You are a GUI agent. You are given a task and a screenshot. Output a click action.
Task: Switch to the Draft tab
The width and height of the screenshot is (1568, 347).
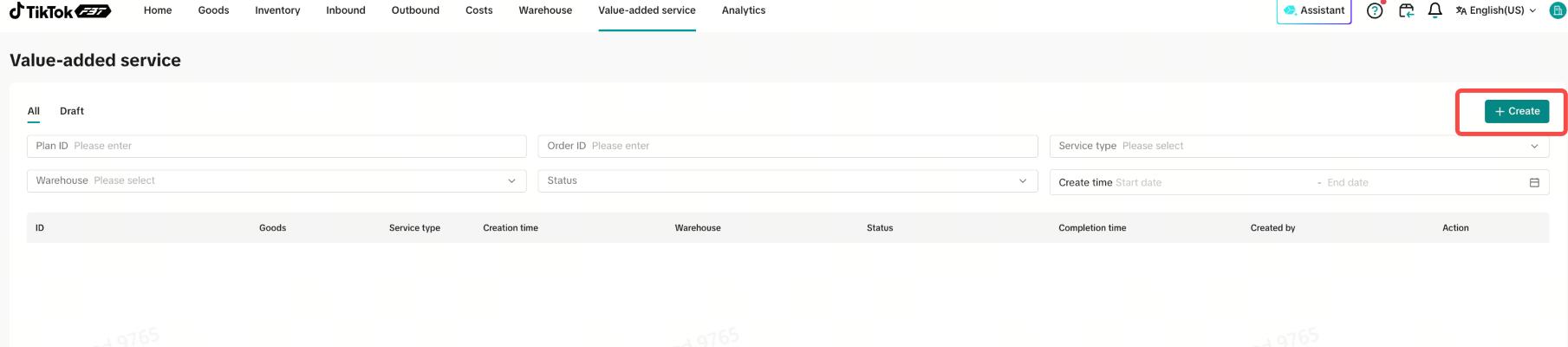(x=72, y=111)
